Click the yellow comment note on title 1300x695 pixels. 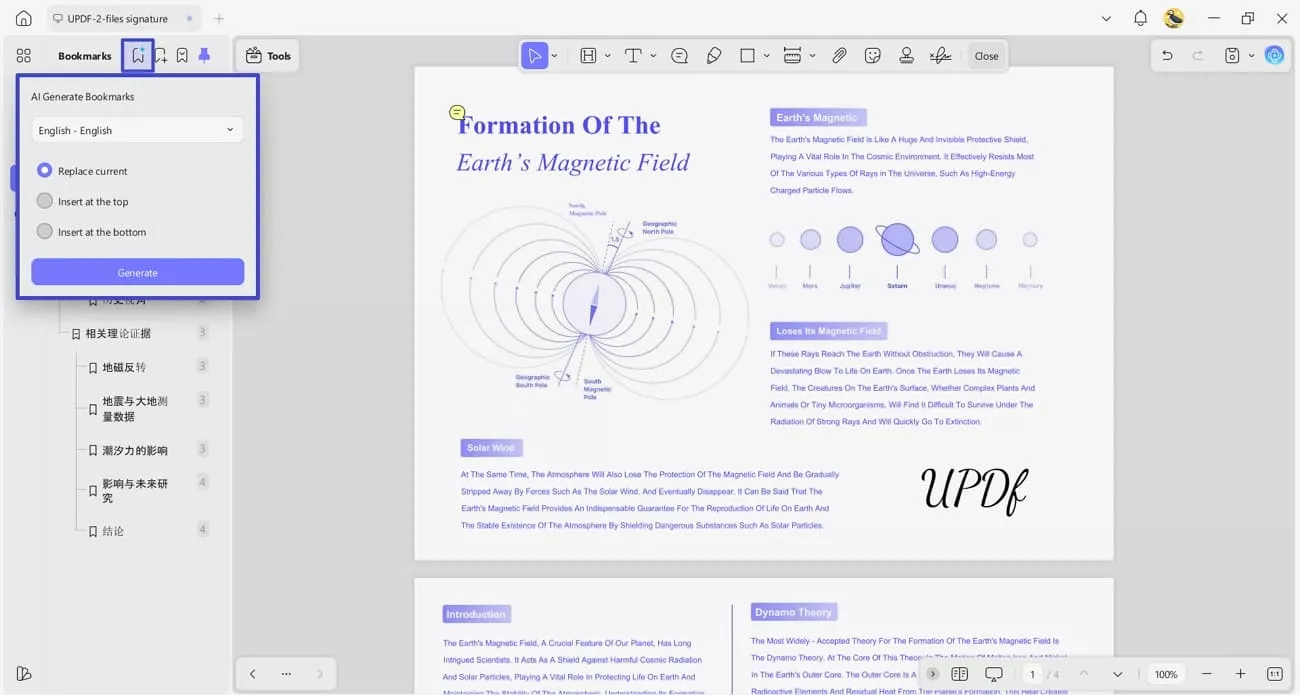[457, 112]
